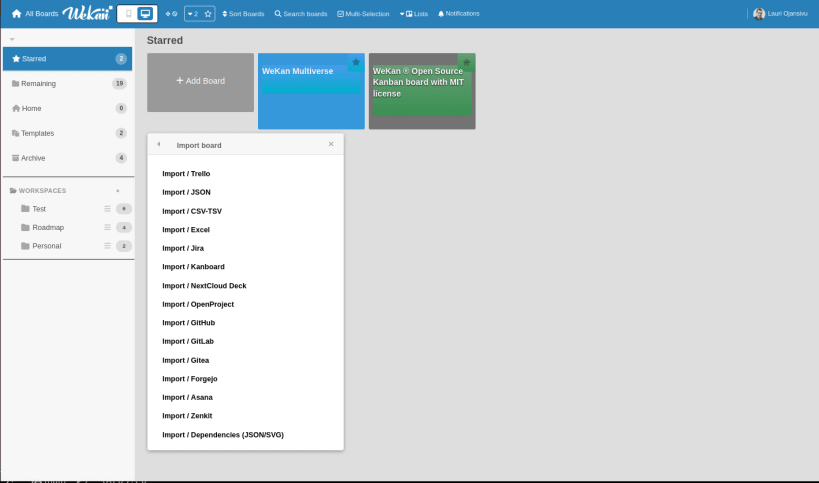The height and width of the screenshot is (483, 819).
Task: Select Starred in the sidebar
Action: (x=67, y=58)
